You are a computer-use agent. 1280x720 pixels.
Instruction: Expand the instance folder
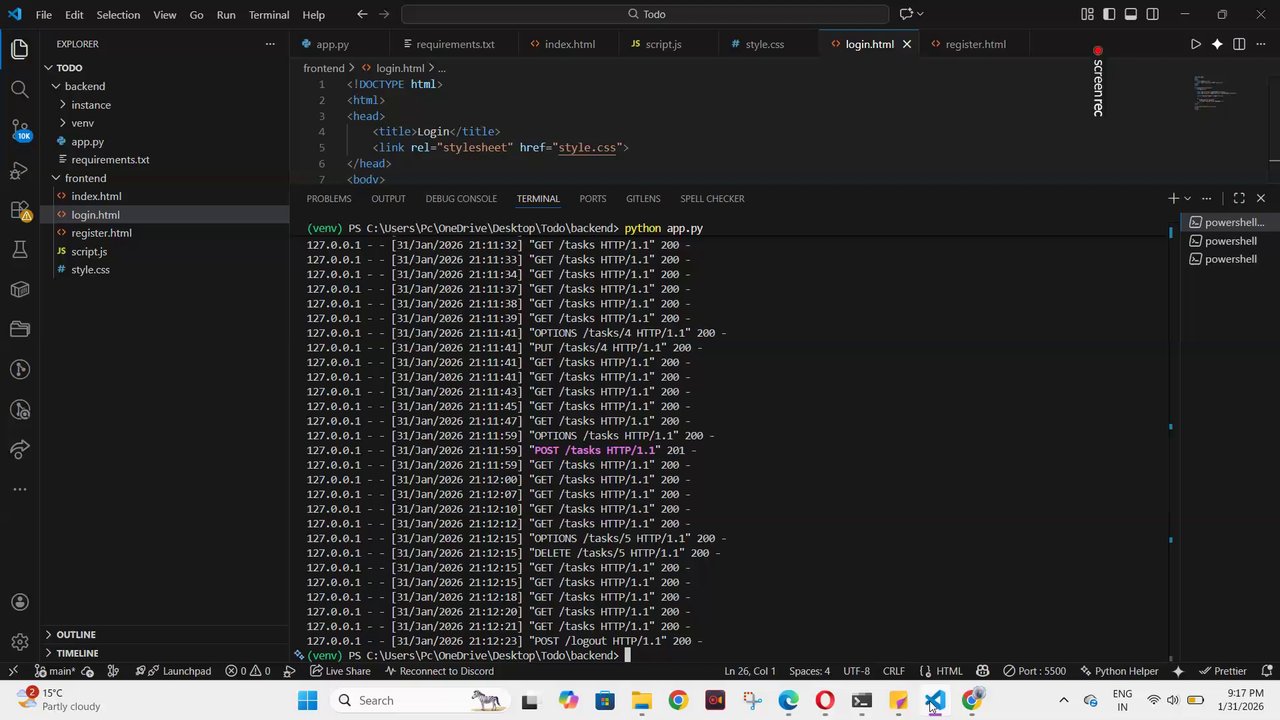click(x=63, y=105)
